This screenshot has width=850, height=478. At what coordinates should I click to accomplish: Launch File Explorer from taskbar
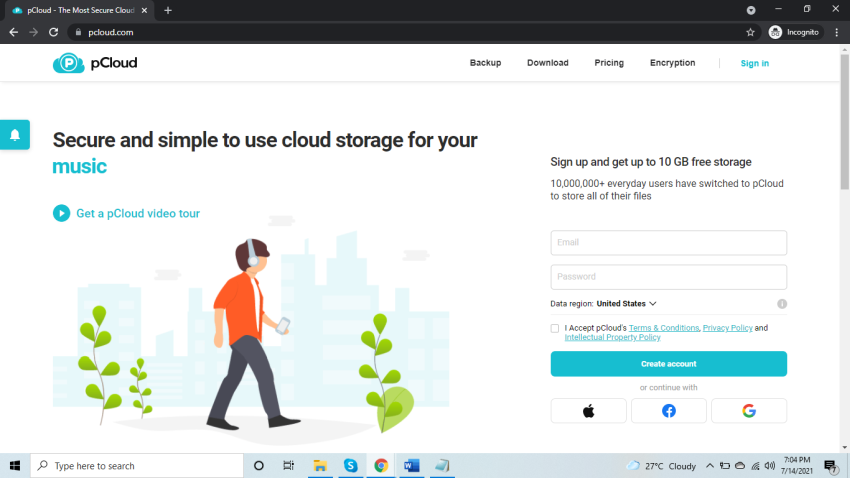click(320, 466)
